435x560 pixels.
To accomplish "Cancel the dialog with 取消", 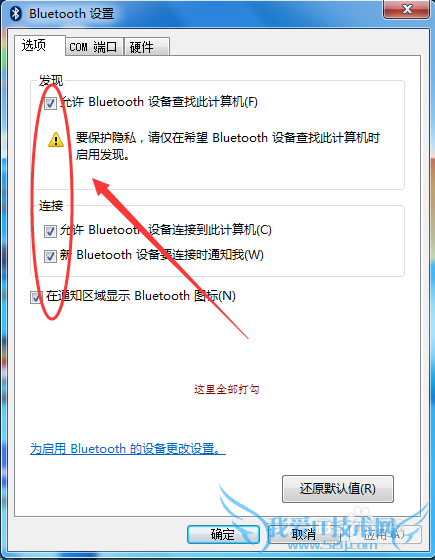I will [x=304, y=534].
